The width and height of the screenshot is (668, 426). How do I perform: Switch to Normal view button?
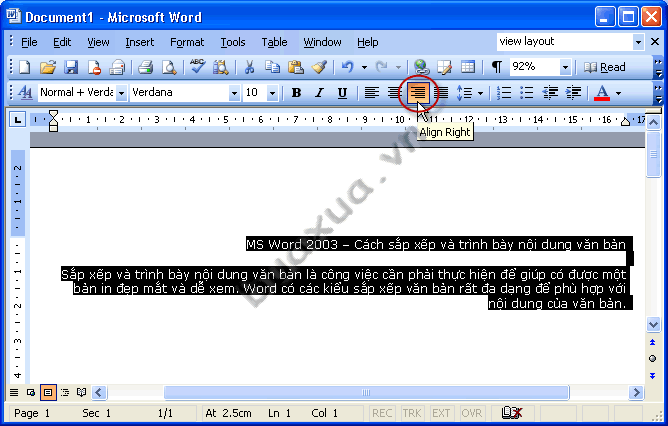pyautogui.click(x=14, y=392)
